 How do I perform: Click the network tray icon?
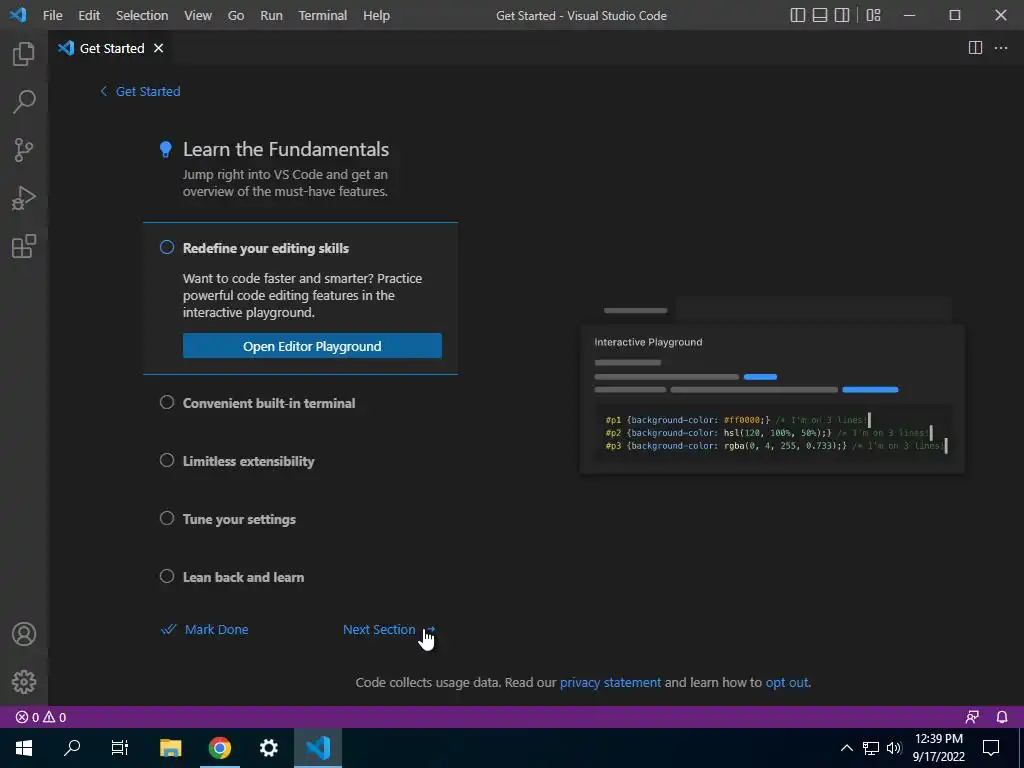(x=871, y=748)
